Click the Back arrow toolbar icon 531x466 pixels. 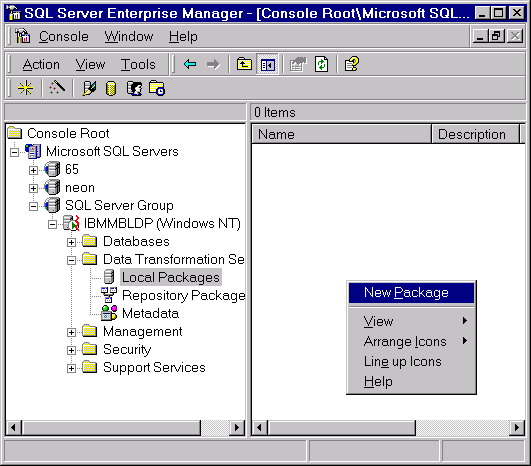[190, 64]
